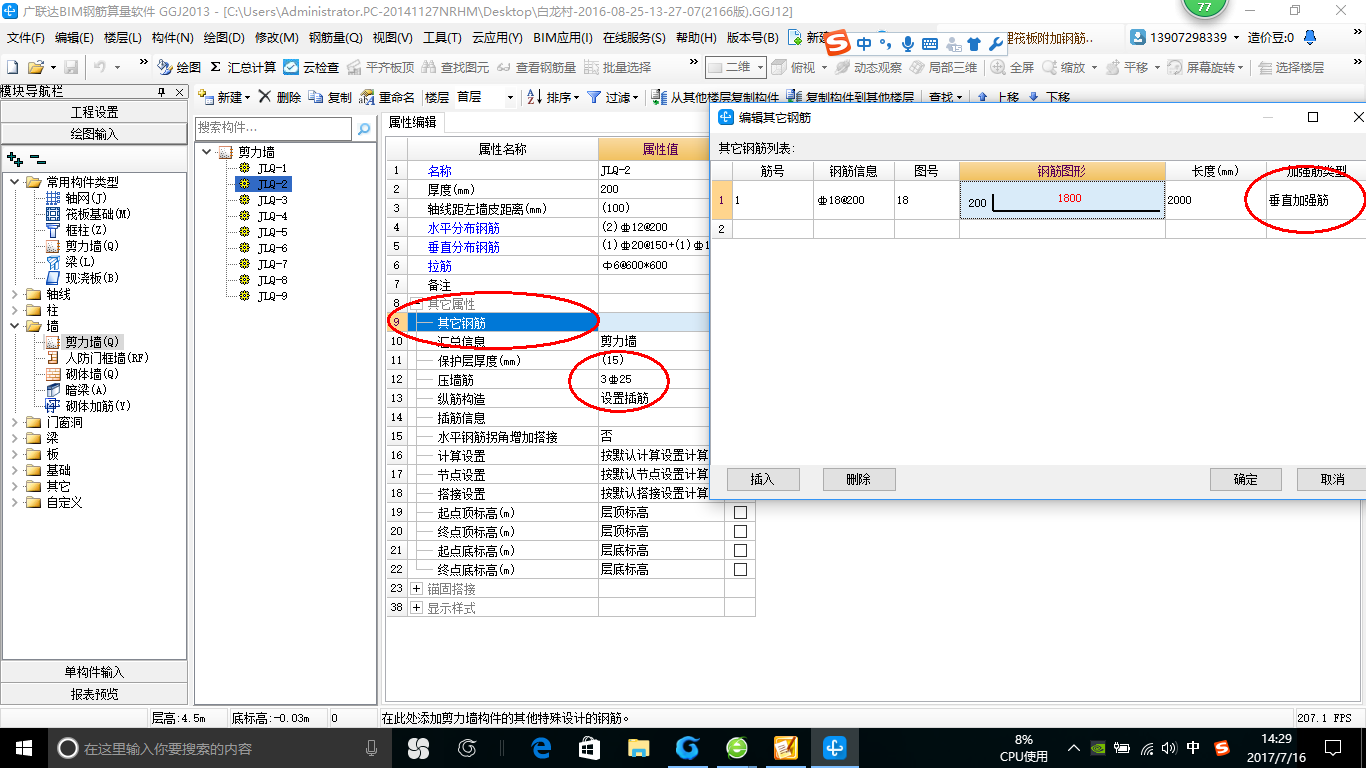The height and width of the screenshot is (768, 1366).
Task: Click 删除 button in rebar dialog
Action: (x=858, y=479)
